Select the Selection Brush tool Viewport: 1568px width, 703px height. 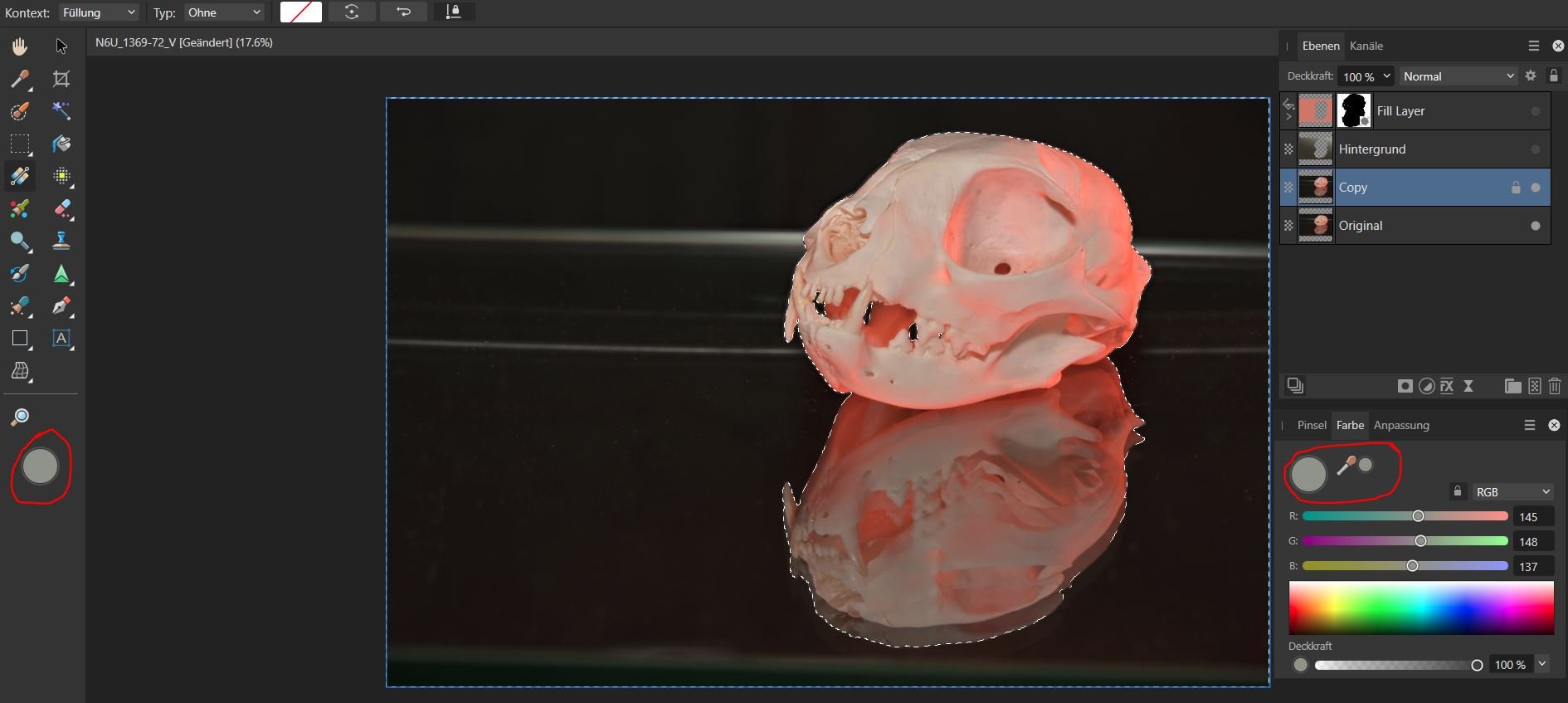click(20, 111)
